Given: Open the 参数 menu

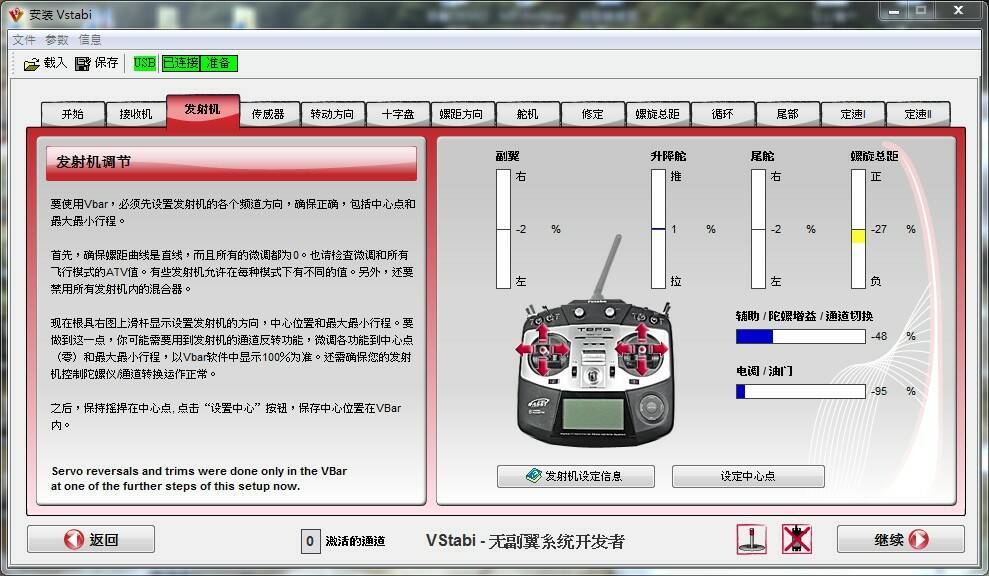Looking at the screenshot, I should pos(57,40).
